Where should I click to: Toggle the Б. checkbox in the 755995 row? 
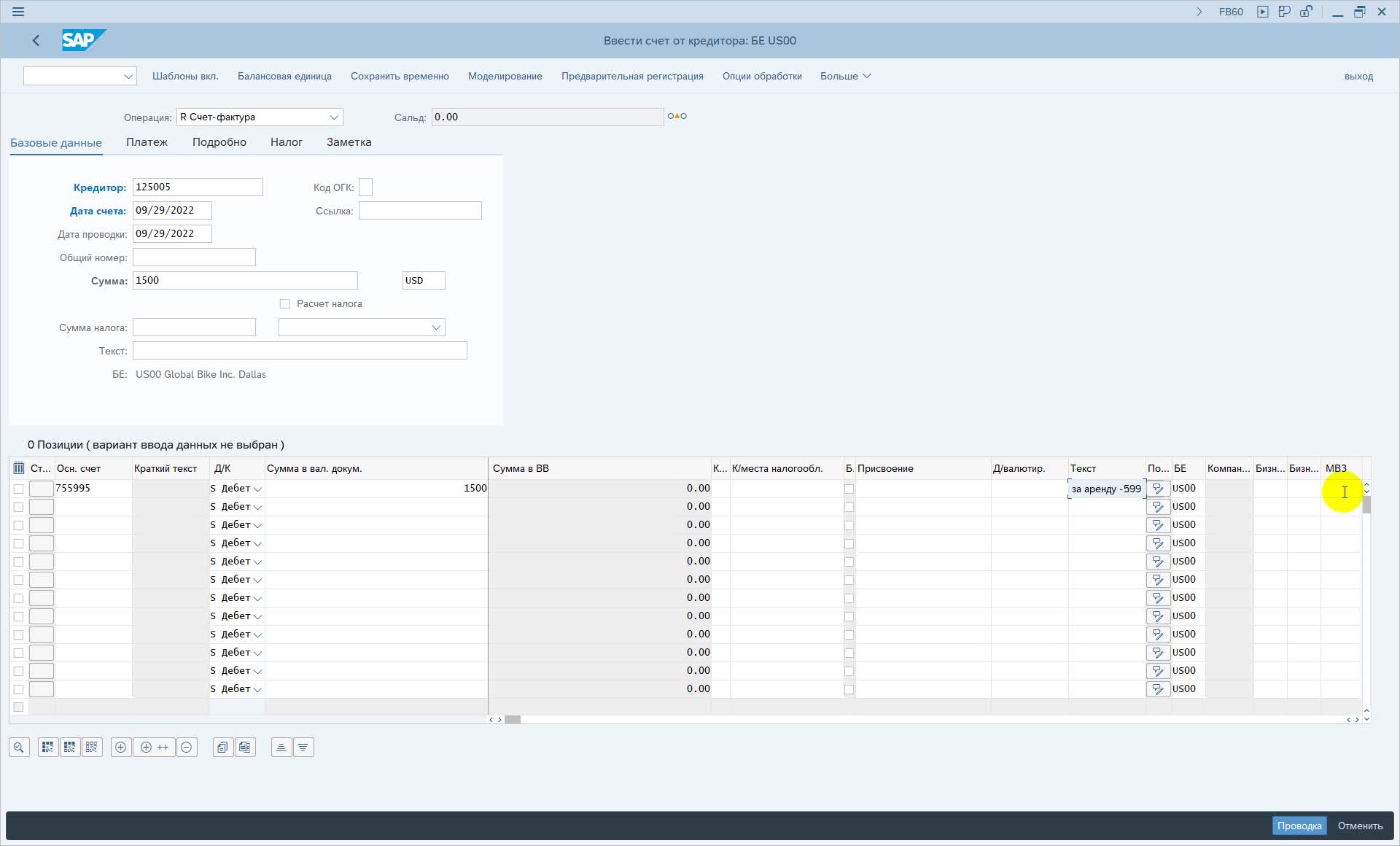click(x=849, y=489)
